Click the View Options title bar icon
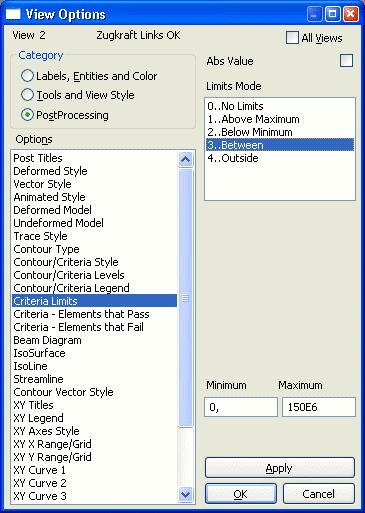The height and width of the screenshot is (513, 365). (13, 14)
